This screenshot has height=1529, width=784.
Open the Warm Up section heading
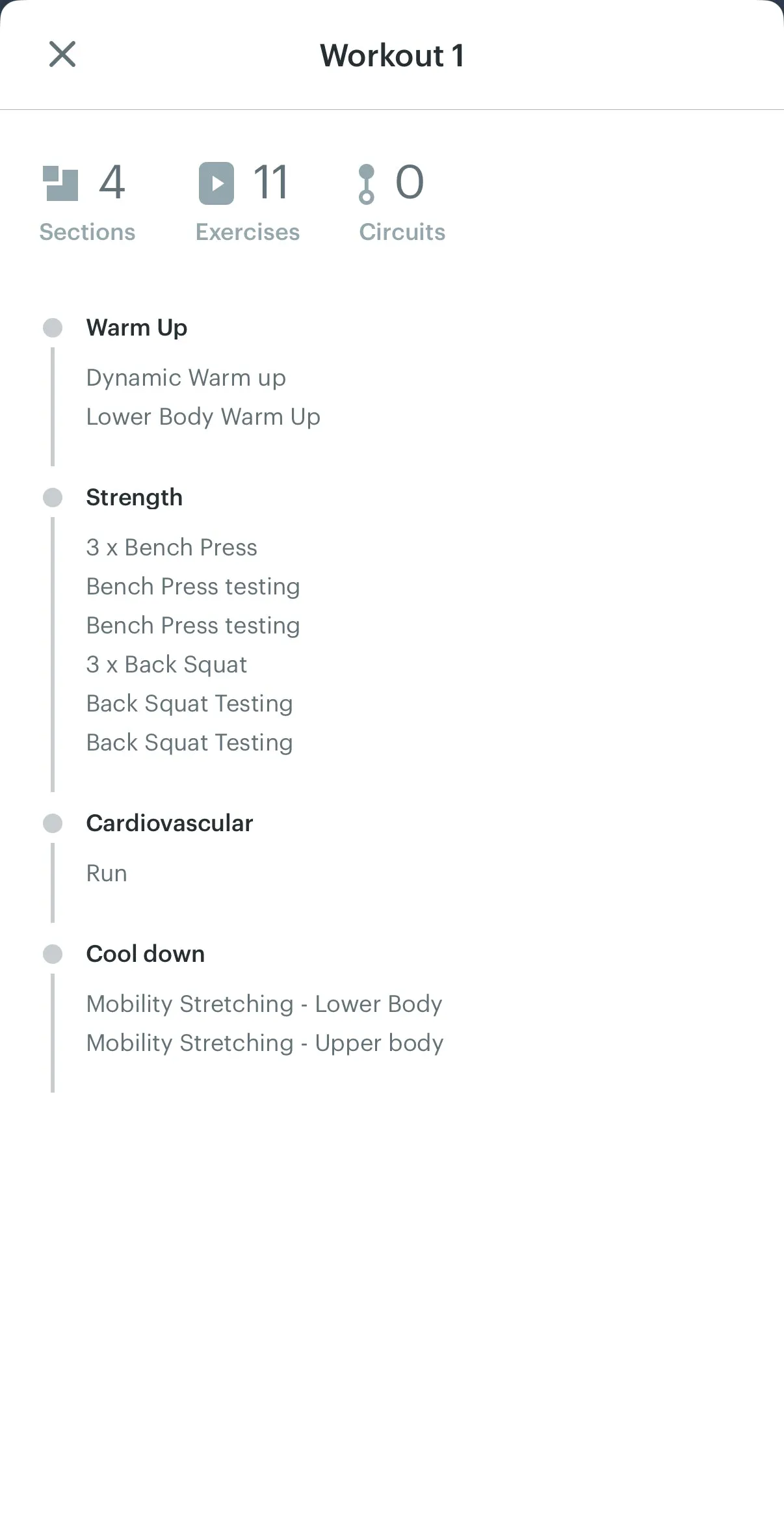click(x=137, y=328)
